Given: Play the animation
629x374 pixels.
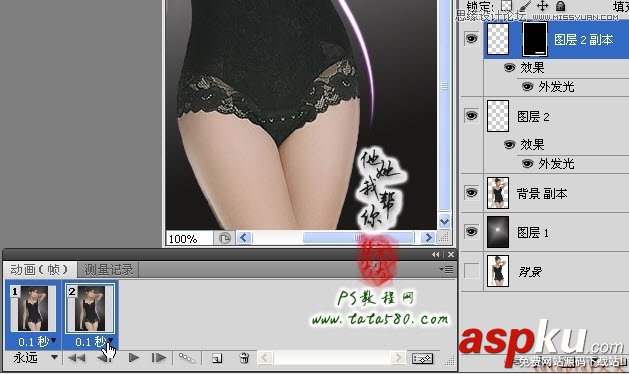Looking at the screenshot, I should 134,358.
